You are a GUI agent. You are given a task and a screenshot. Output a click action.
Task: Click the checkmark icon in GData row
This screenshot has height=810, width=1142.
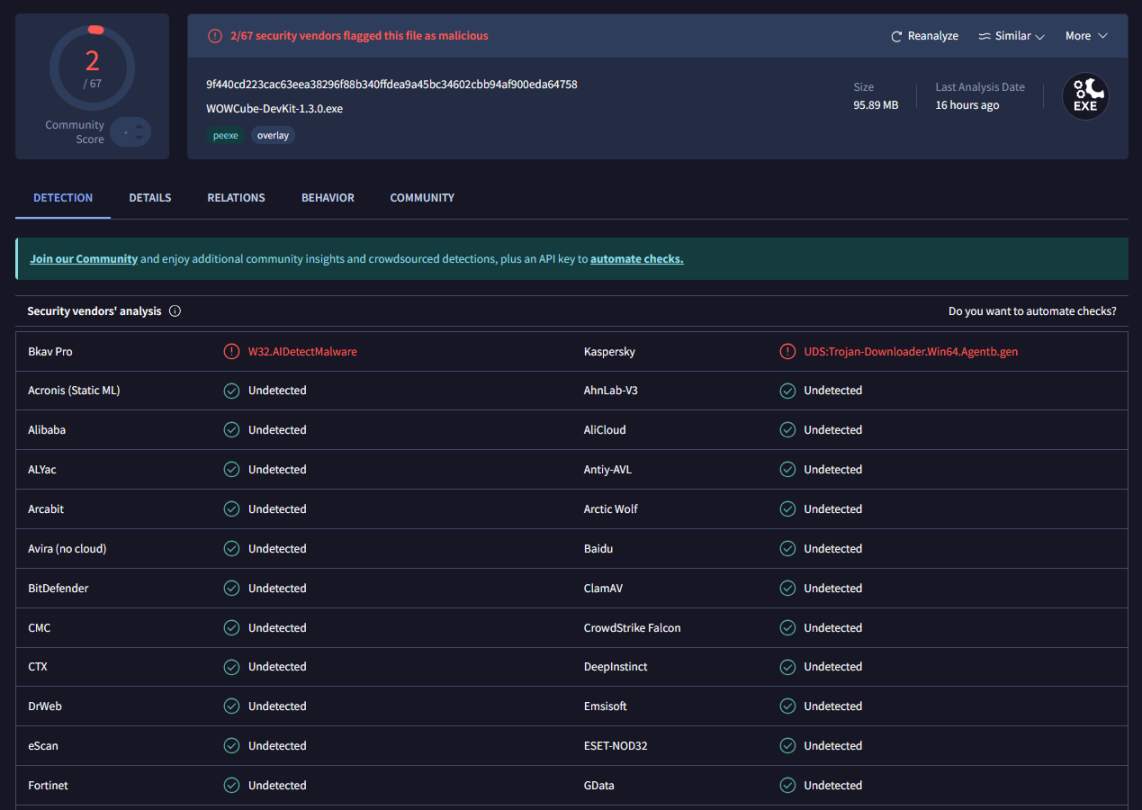[x=787, y=785]
